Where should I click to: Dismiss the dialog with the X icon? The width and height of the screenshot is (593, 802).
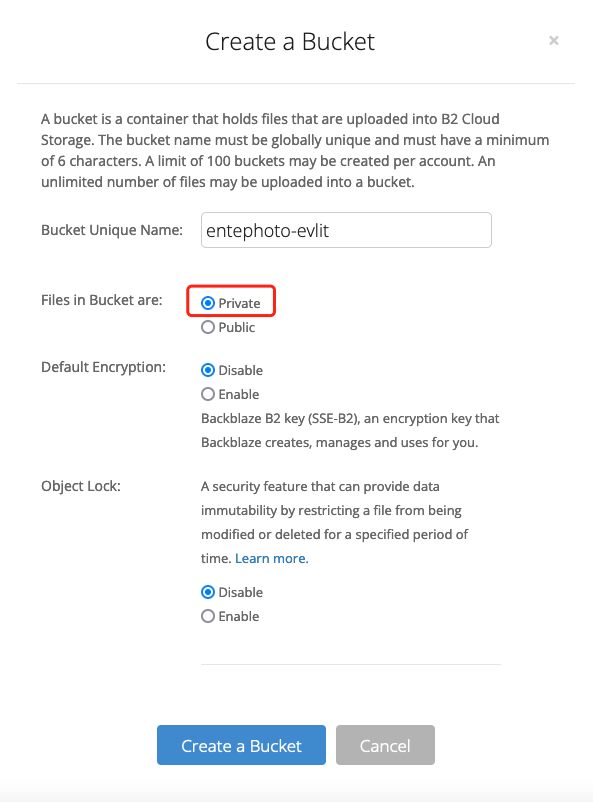coord(553,40)
